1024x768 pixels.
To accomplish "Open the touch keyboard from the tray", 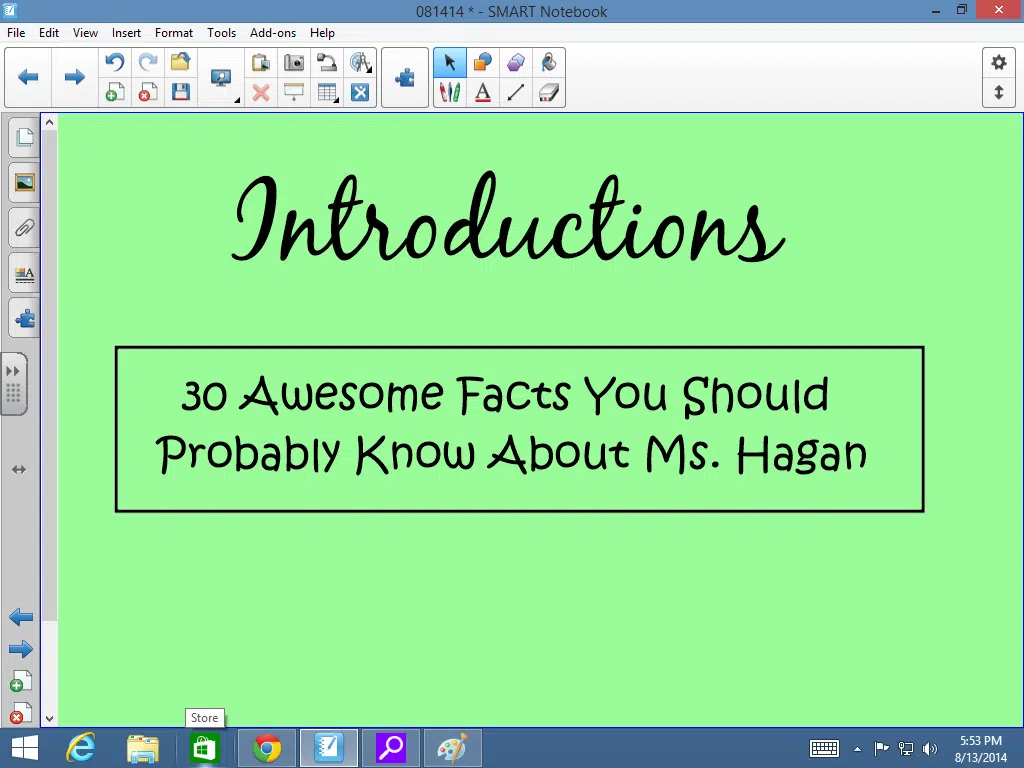I will pyautogui.click(x=824, y=748).
